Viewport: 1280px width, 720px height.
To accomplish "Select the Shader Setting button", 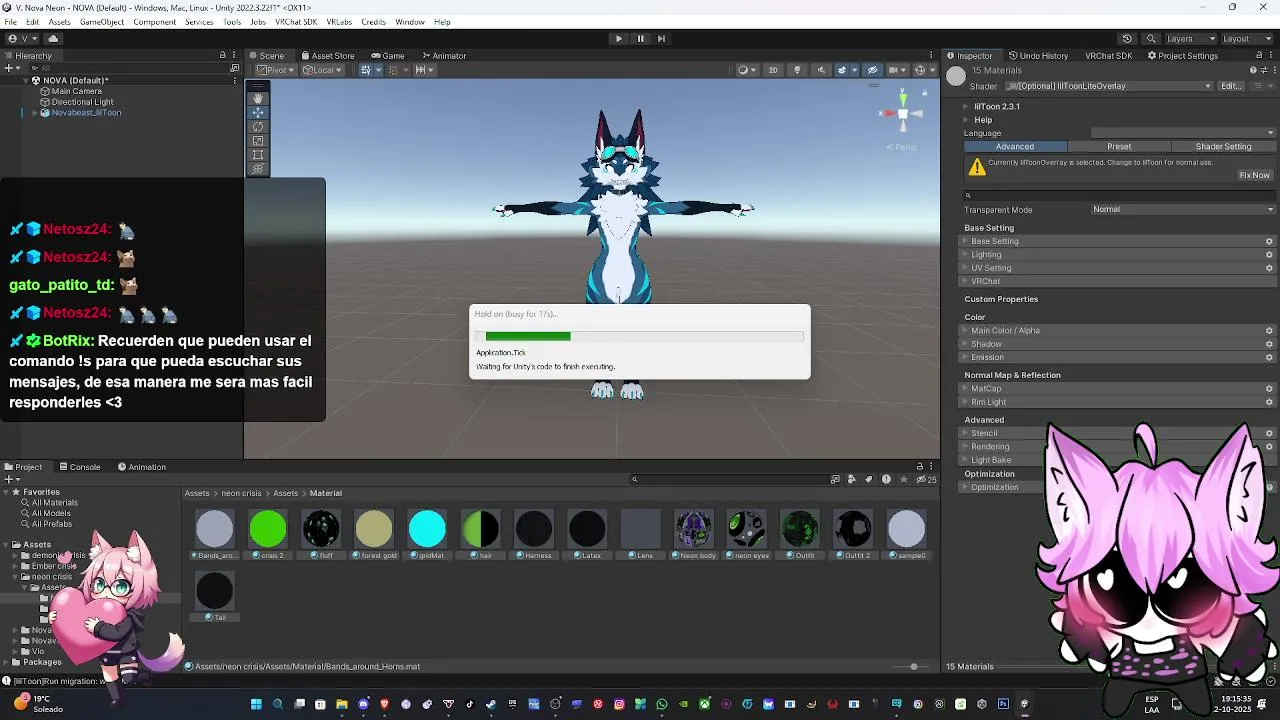I will coord(1223,146).
